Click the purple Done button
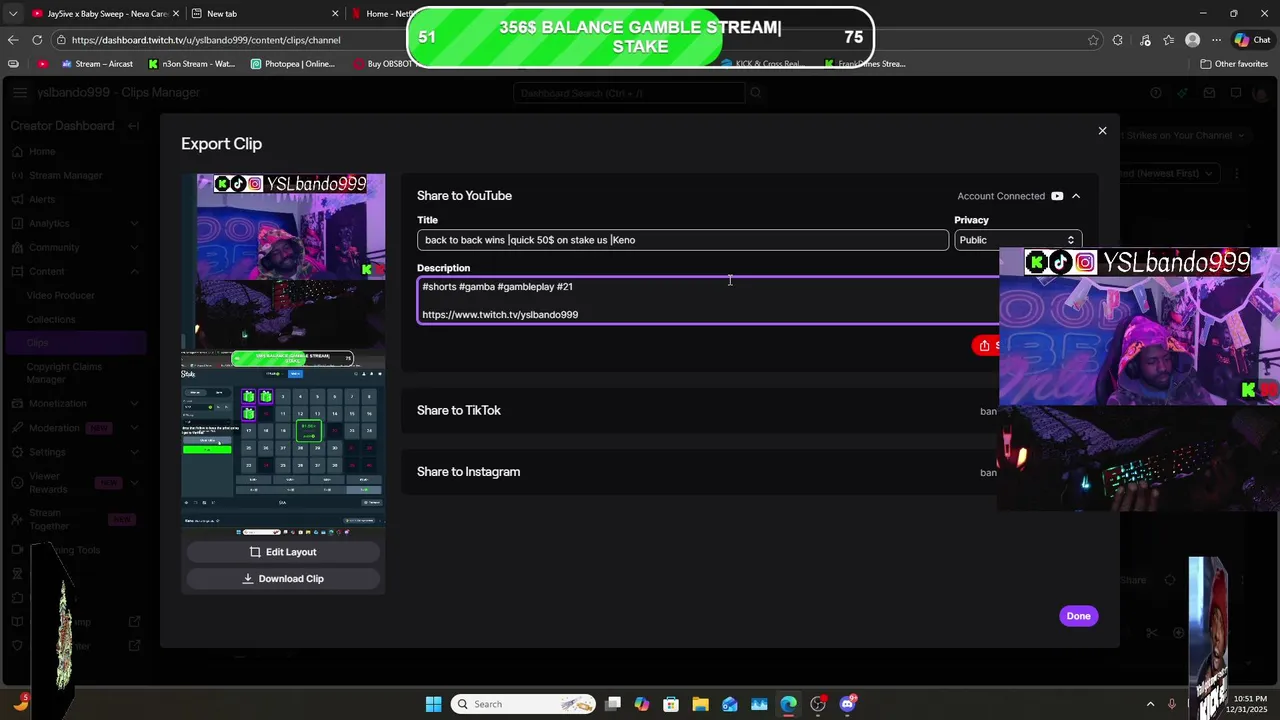 click(x=1078, y=616)
